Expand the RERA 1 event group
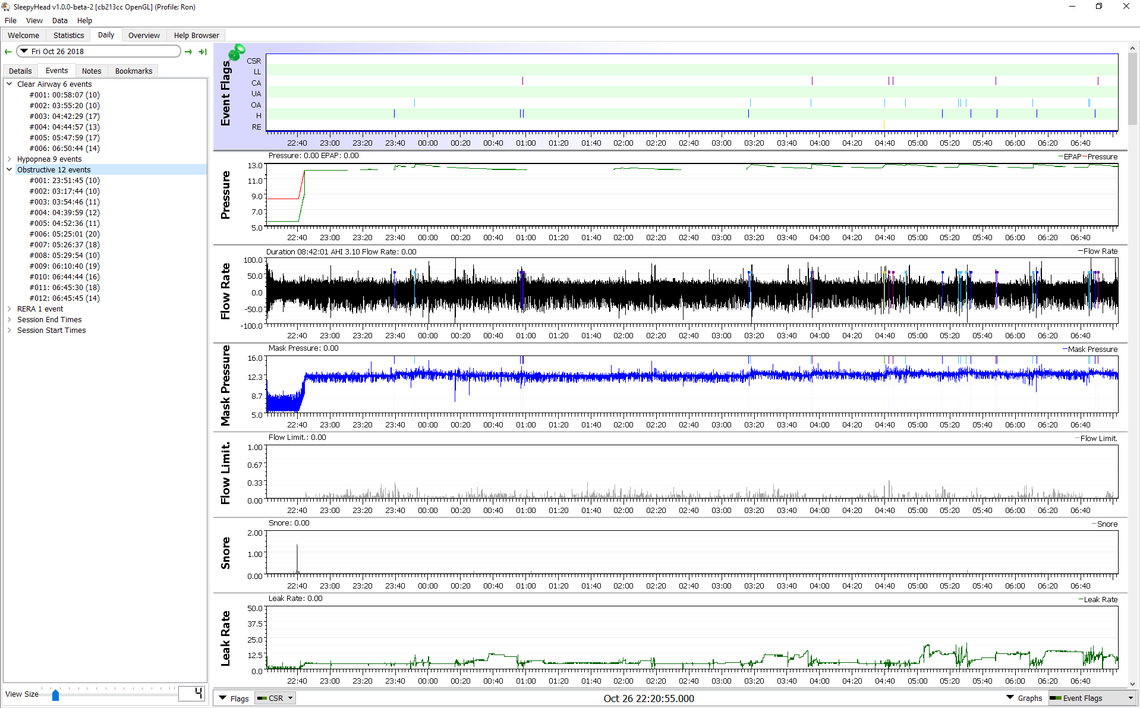Image resolution: width=1140 pixels, height=708 pixels. (9, 309)
